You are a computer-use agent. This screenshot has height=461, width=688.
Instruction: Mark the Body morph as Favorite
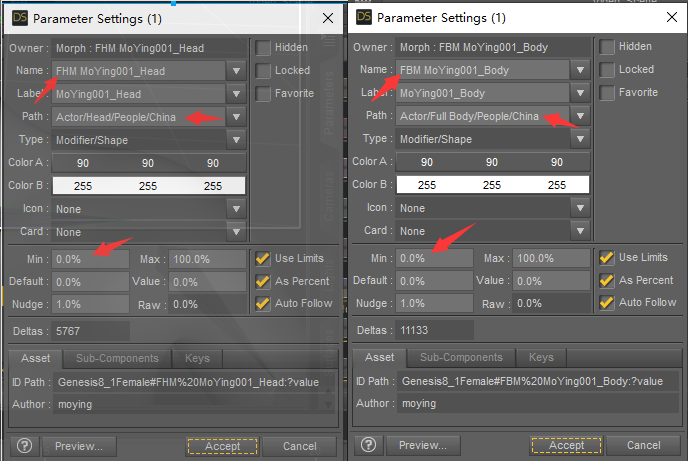(607, 93)
